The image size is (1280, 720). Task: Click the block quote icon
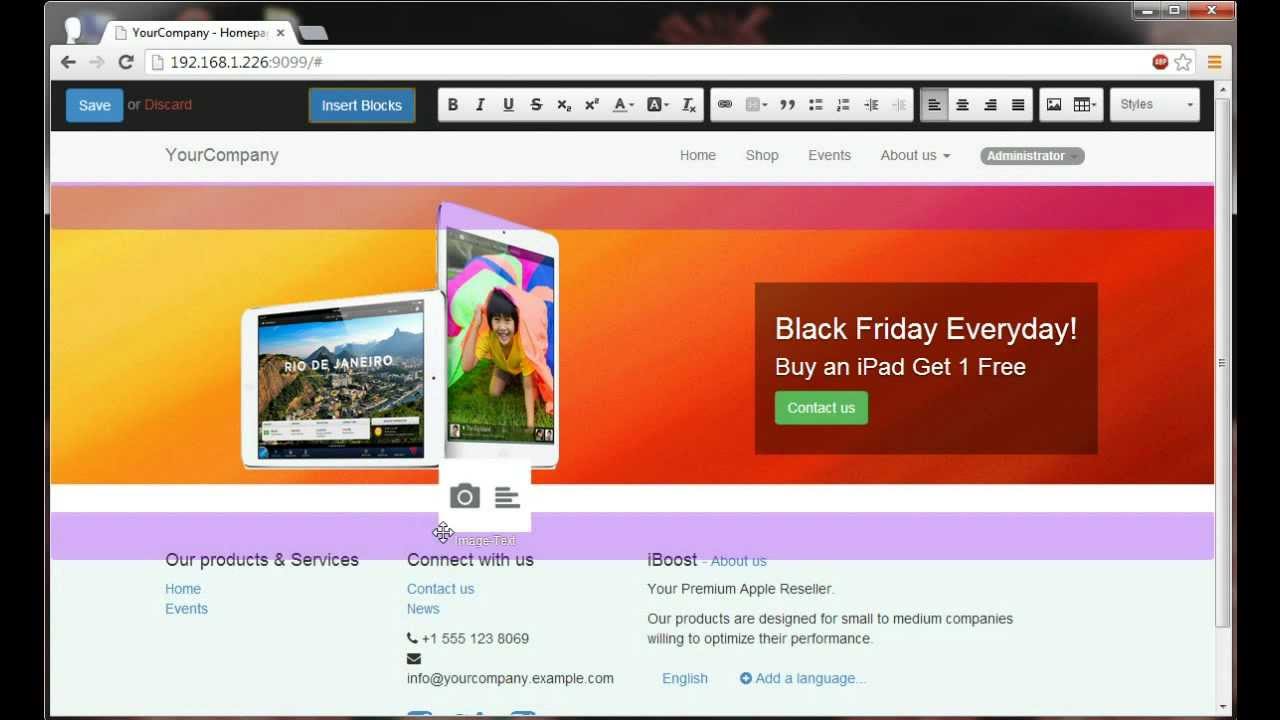coord(787,105)
